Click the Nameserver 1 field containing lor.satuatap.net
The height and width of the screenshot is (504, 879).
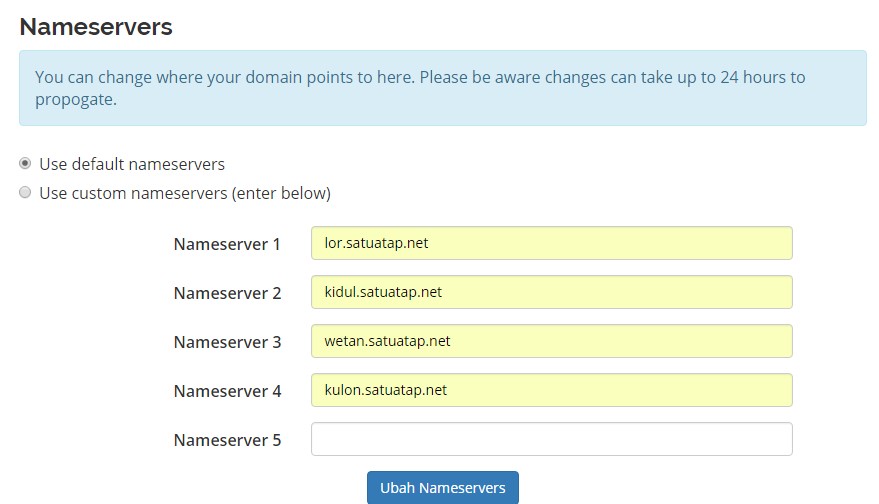(x=551, y=243)
